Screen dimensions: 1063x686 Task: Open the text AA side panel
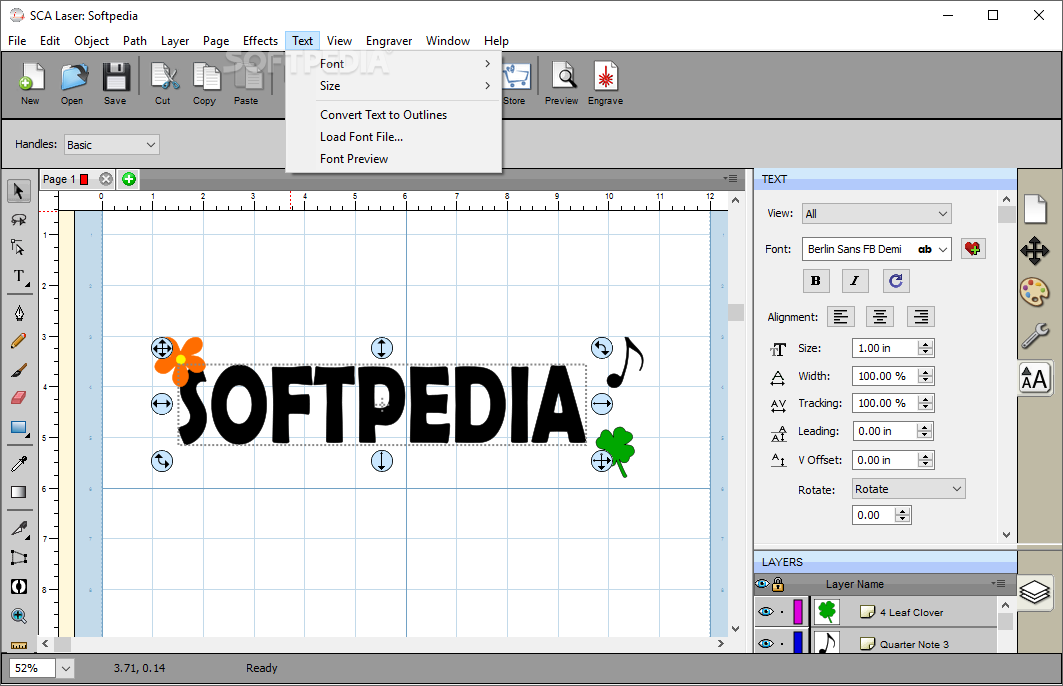[1035, 378]
